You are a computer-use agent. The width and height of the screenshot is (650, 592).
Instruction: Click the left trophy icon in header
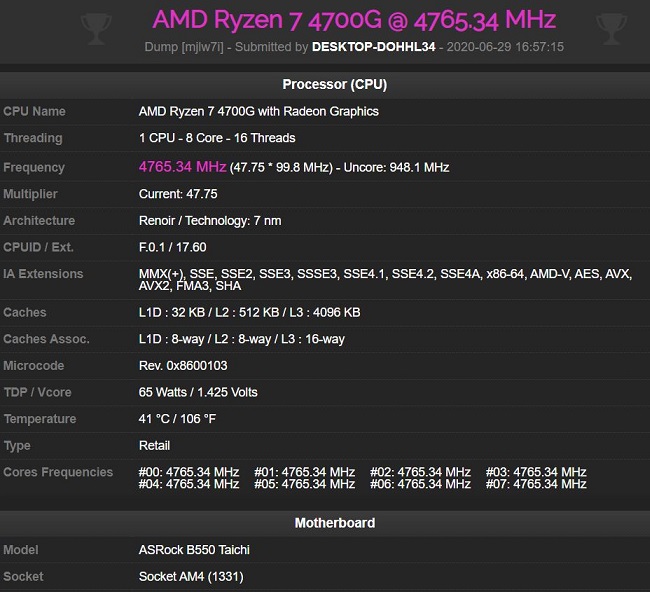(96, 29)
